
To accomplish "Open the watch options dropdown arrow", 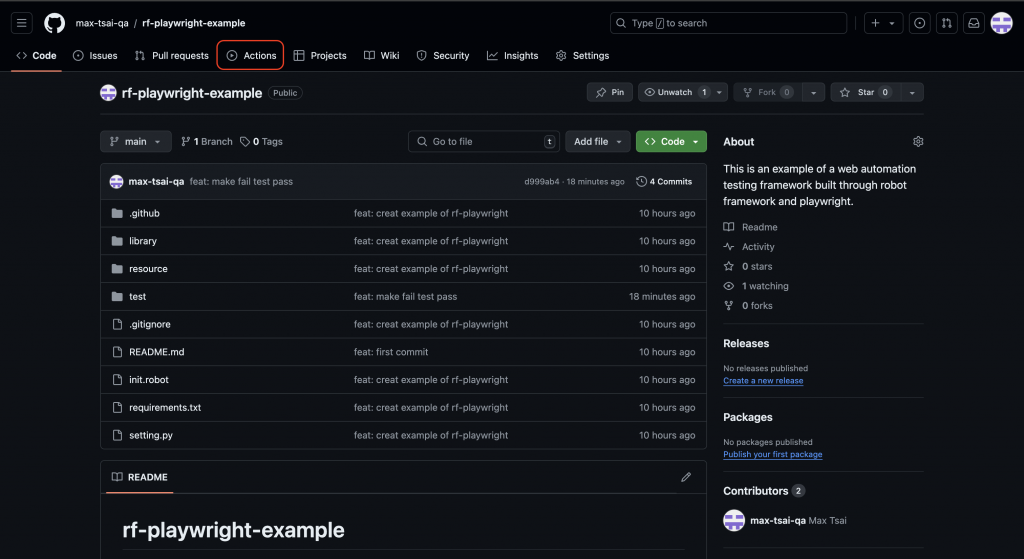I will tap(719, 92).
